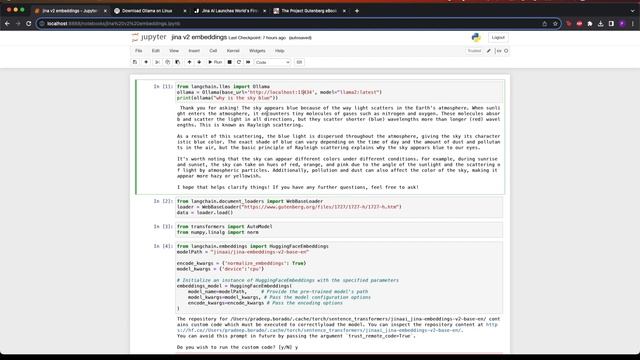The image size is (640, 360).
Task: Open the Insert menu
Action: click(194, 51)
